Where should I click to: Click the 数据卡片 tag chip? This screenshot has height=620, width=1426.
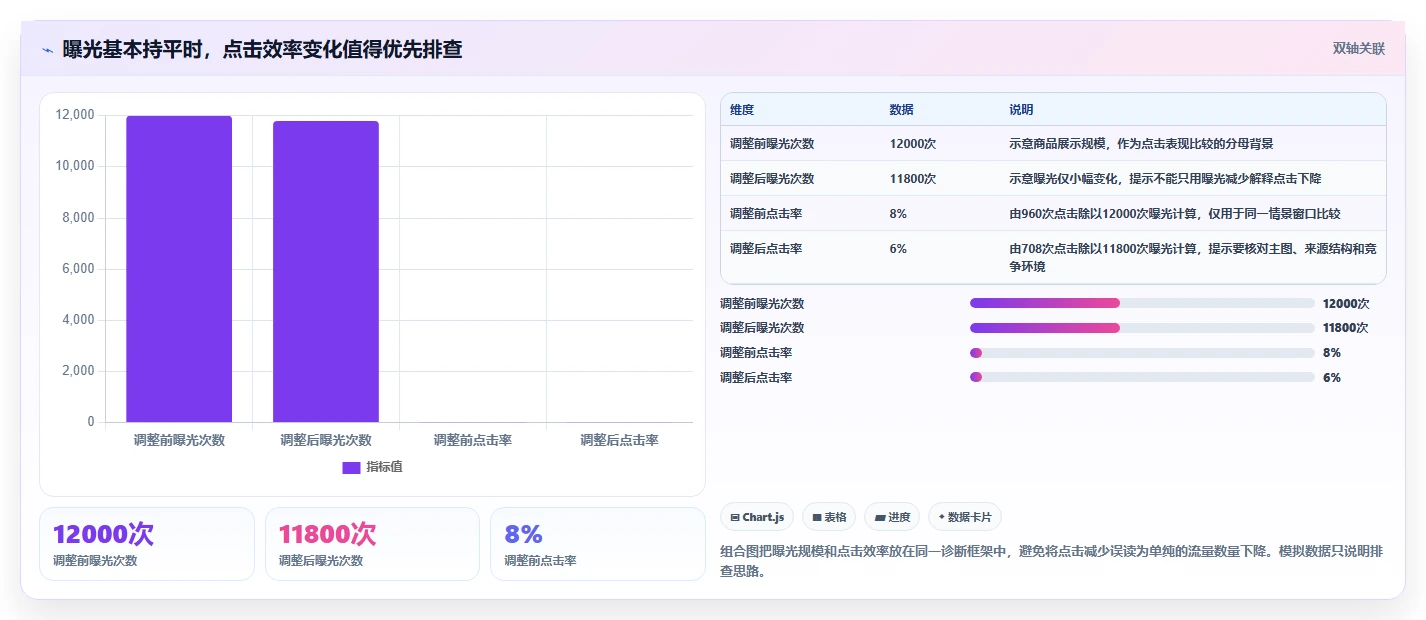965,517
